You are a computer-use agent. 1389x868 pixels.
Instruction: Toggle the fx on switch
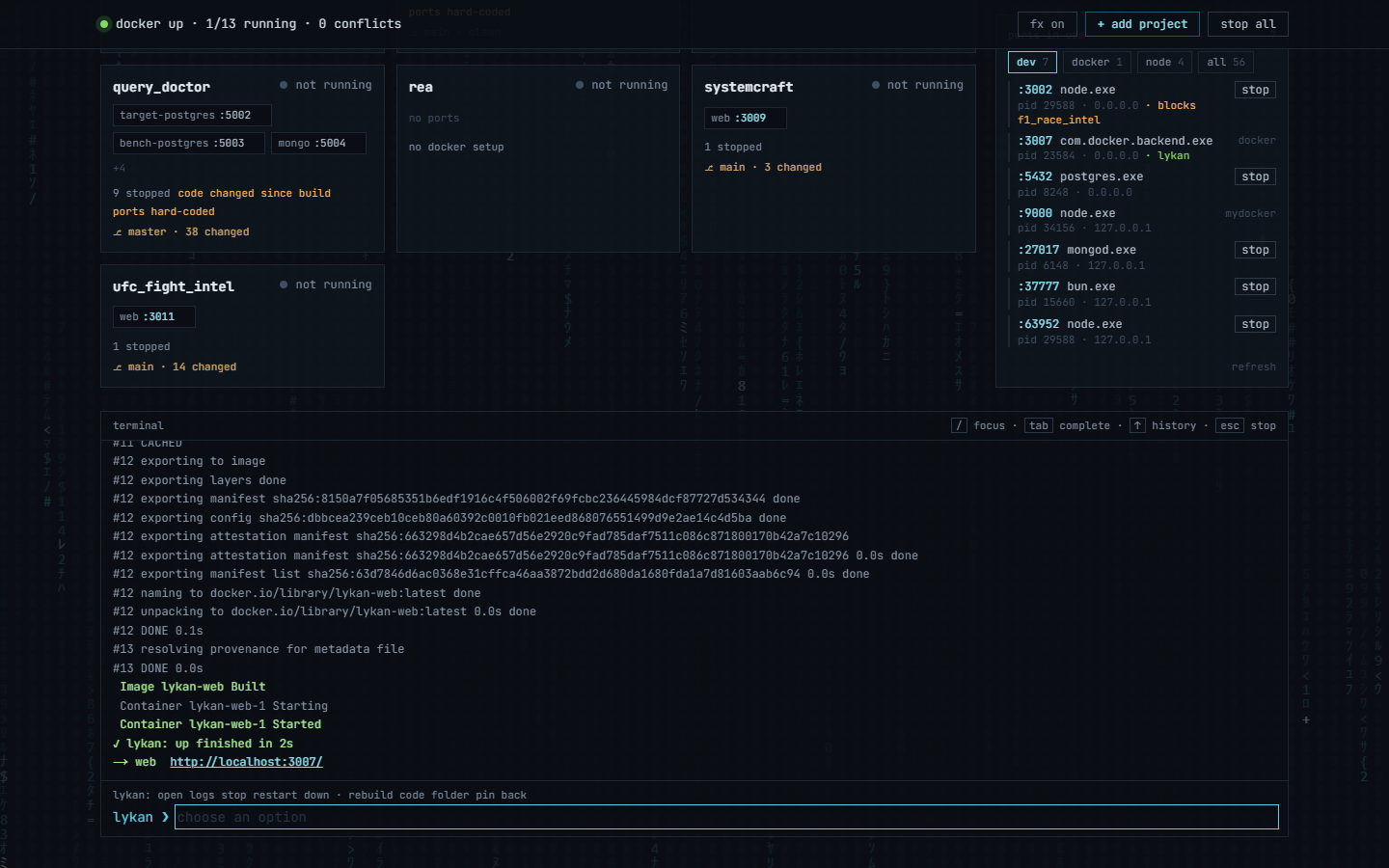(x=1048, y=24)
